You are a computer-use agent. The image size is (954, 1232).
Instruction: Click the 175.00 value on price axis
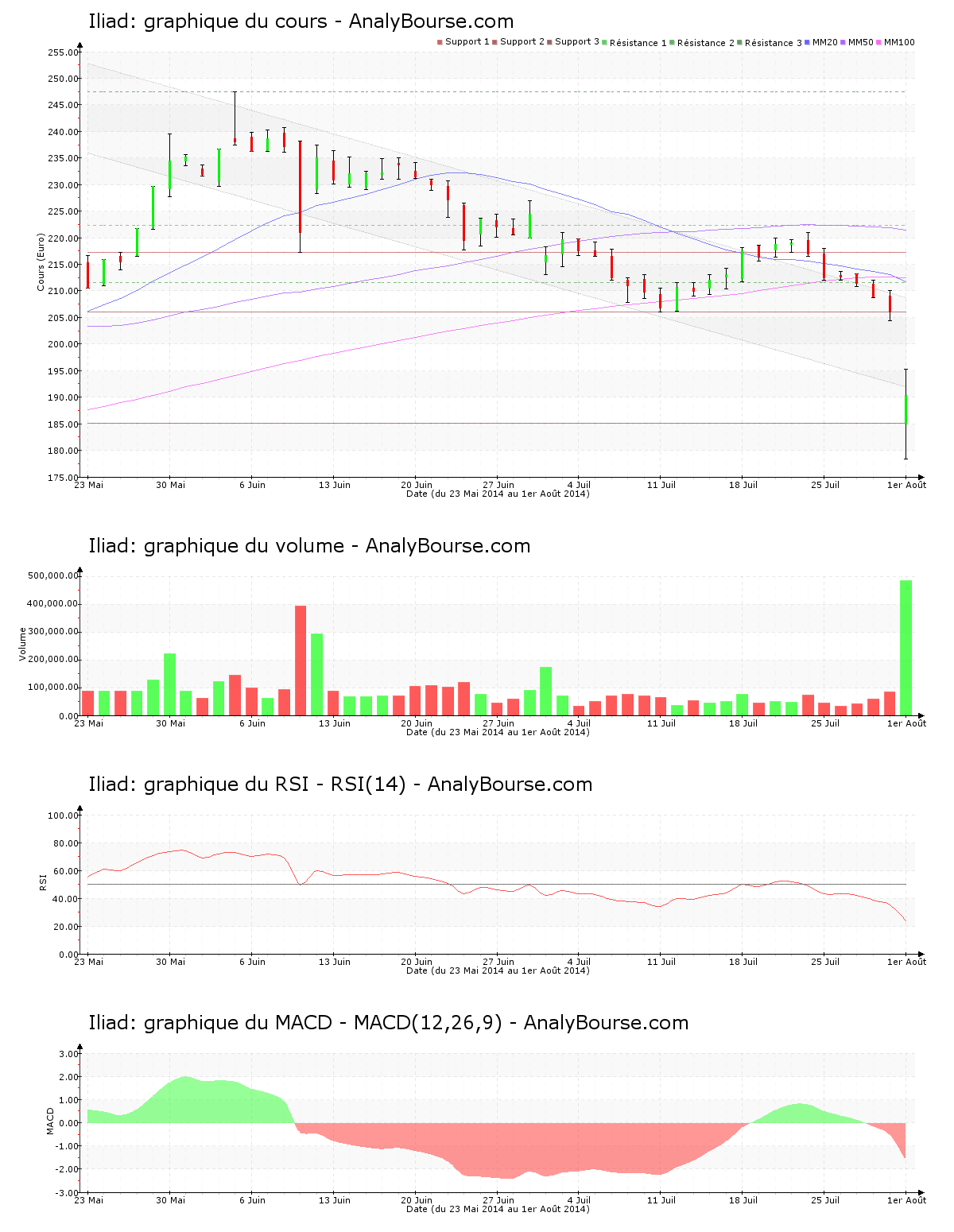(64, 478)
